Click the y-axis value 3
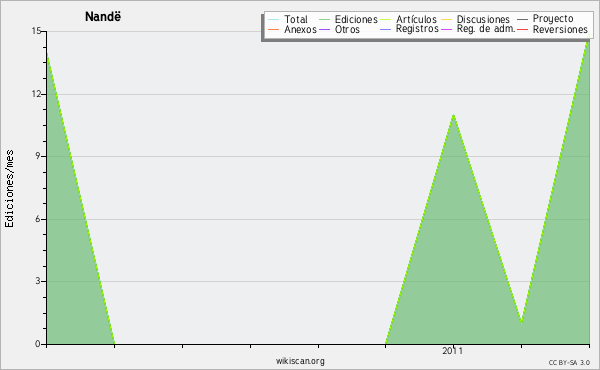 click(x=38, y=281)
